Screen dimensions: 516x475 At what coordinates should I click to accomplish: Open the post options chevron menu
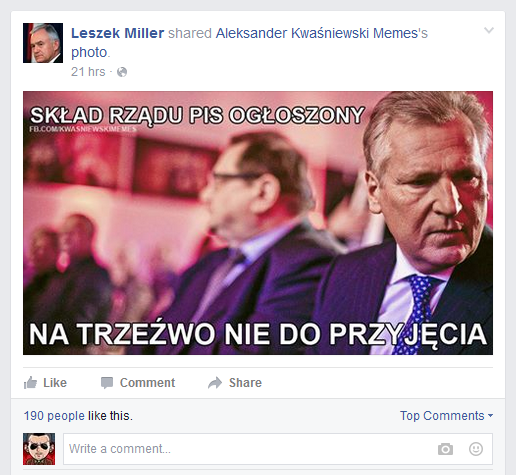coord(489,30)
